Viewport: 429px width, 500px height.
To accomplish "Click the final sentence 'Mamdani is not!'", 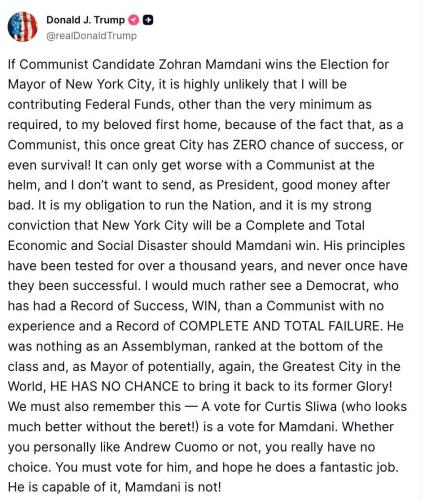I will (173, 487).
